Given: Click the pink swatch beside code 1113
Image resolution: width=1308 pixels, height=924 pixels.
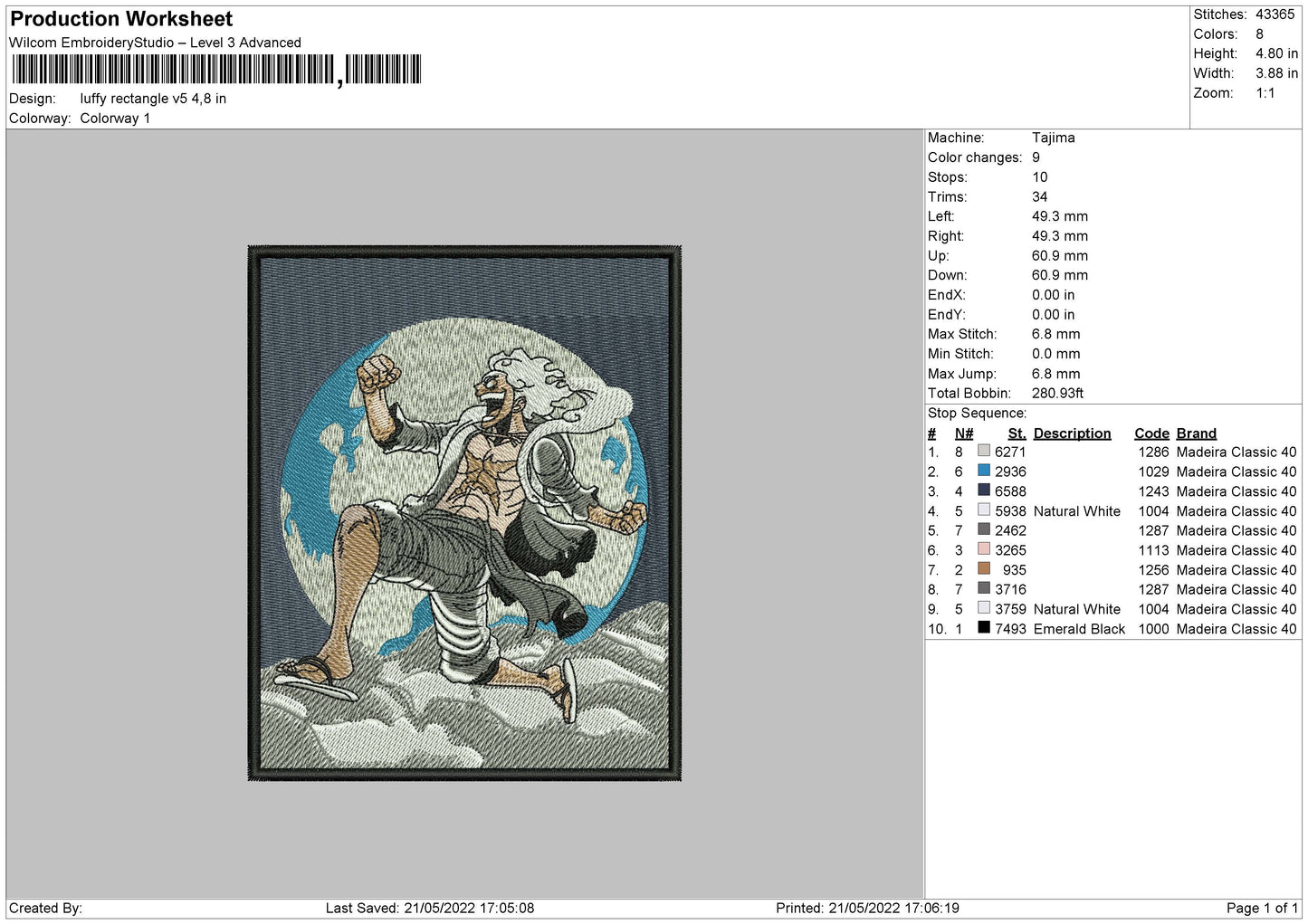Looking at the screenshot, I should point(984,549).
